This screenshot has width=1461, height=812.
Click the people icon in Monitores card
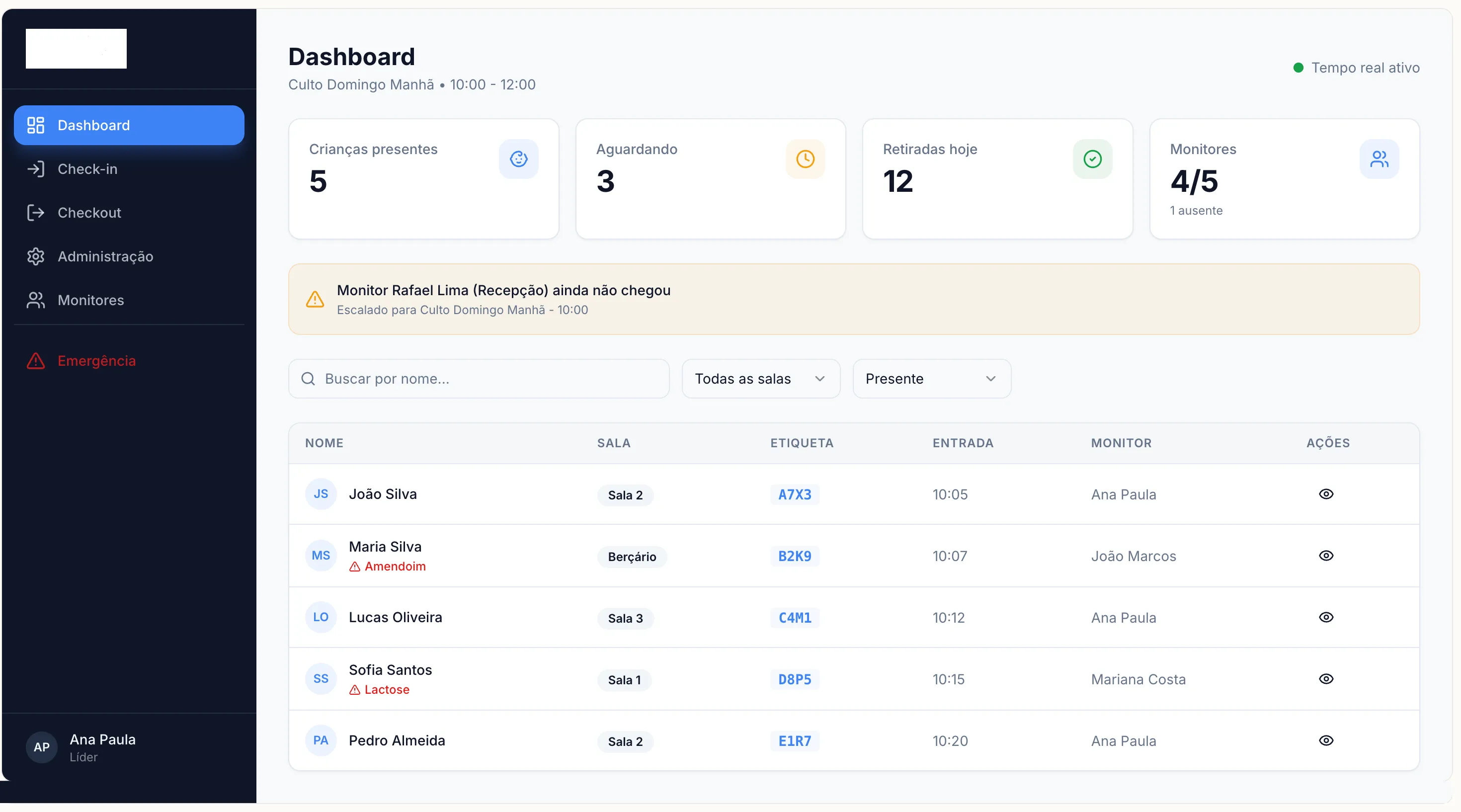(x=1379, y=159)
